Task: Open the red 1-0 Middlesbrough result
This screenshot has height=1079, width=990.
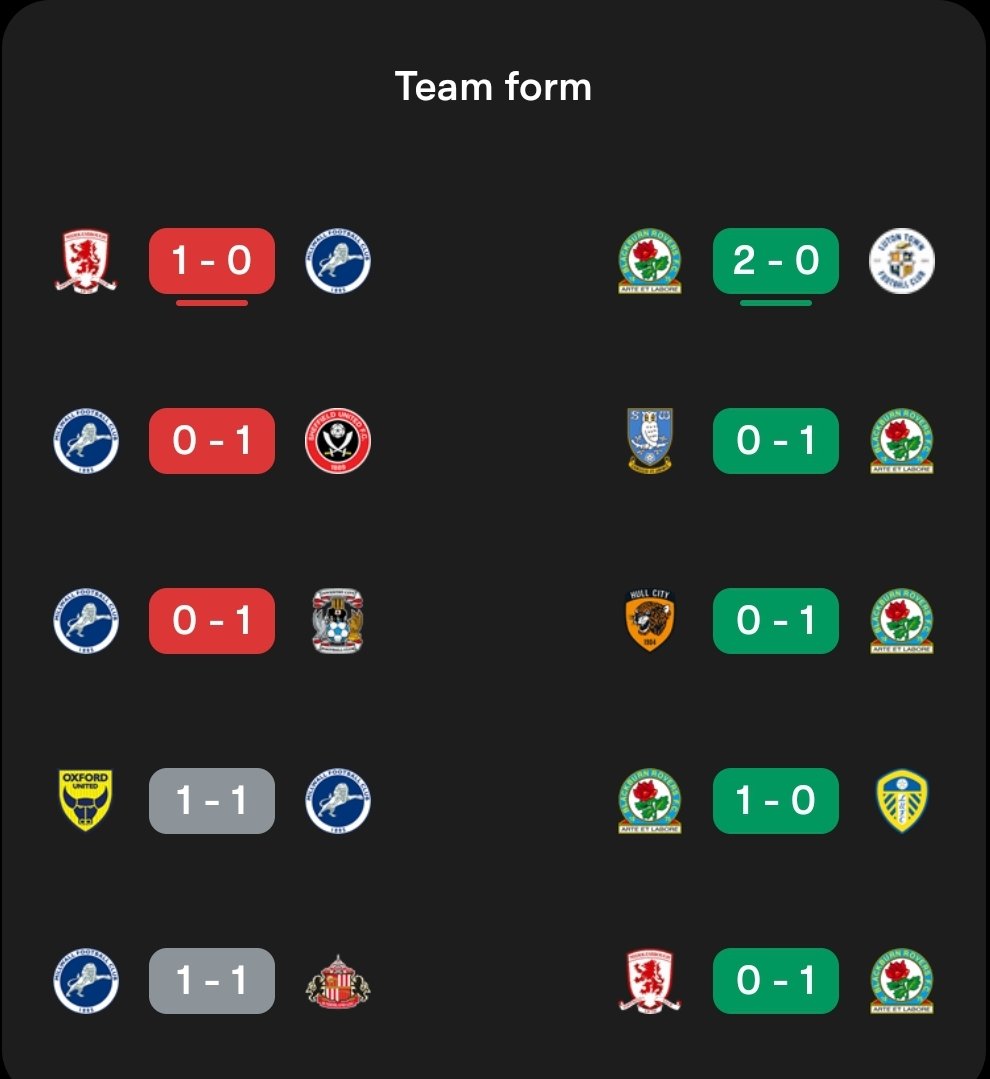Action: click(212, 261)
